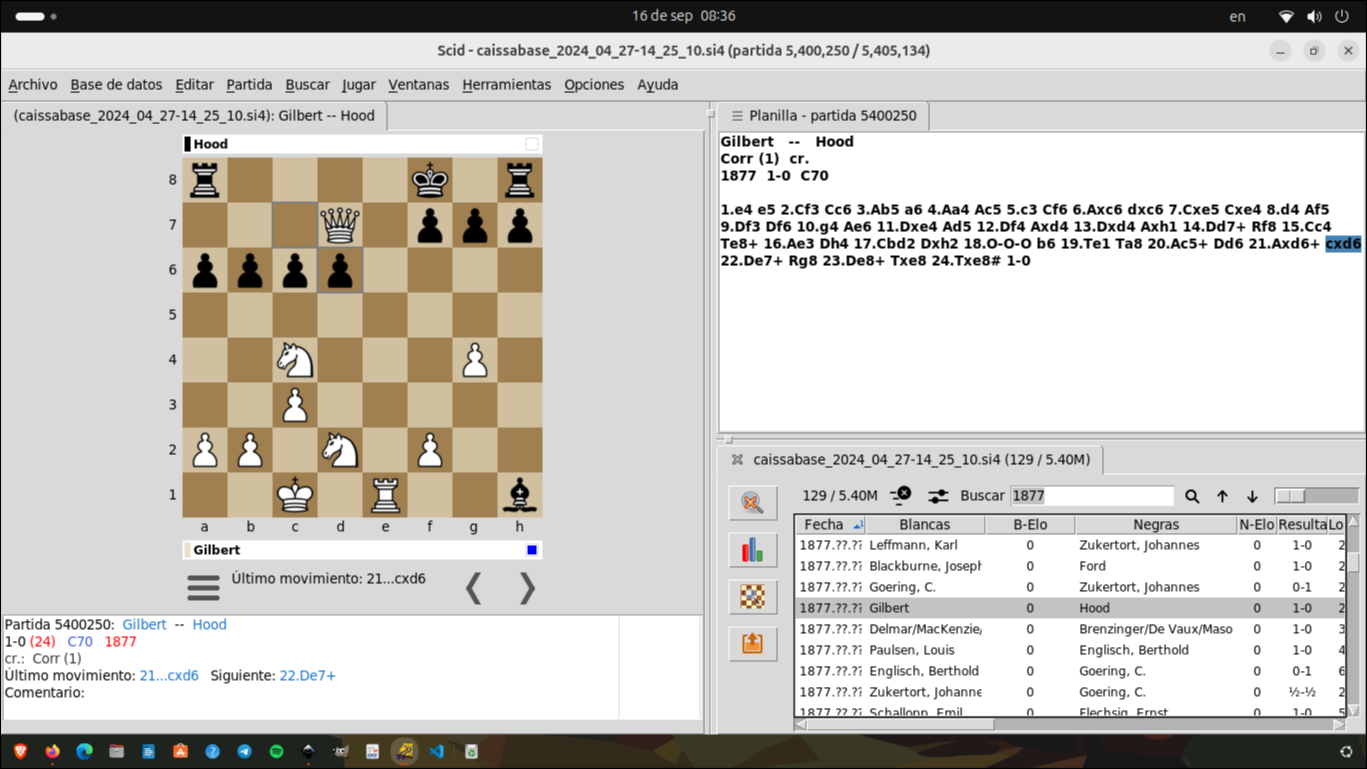Click the white pawn on g4

tap(475, 360)
